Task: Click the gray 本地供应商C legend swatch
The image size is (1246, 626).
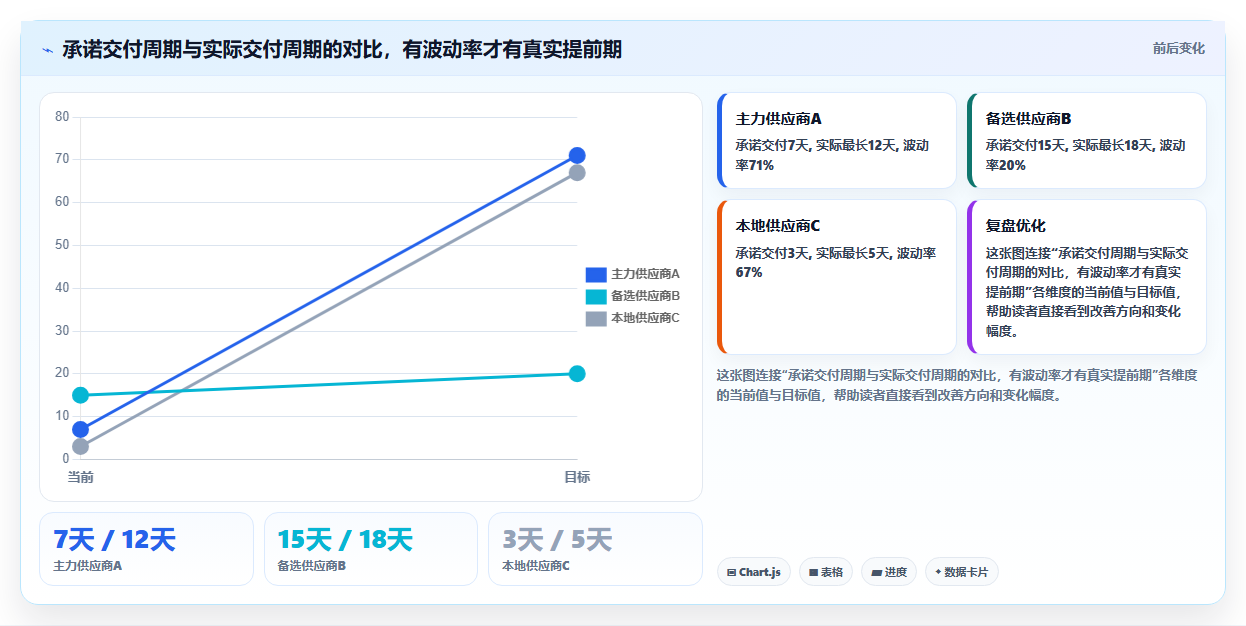Action: [596, 318]
